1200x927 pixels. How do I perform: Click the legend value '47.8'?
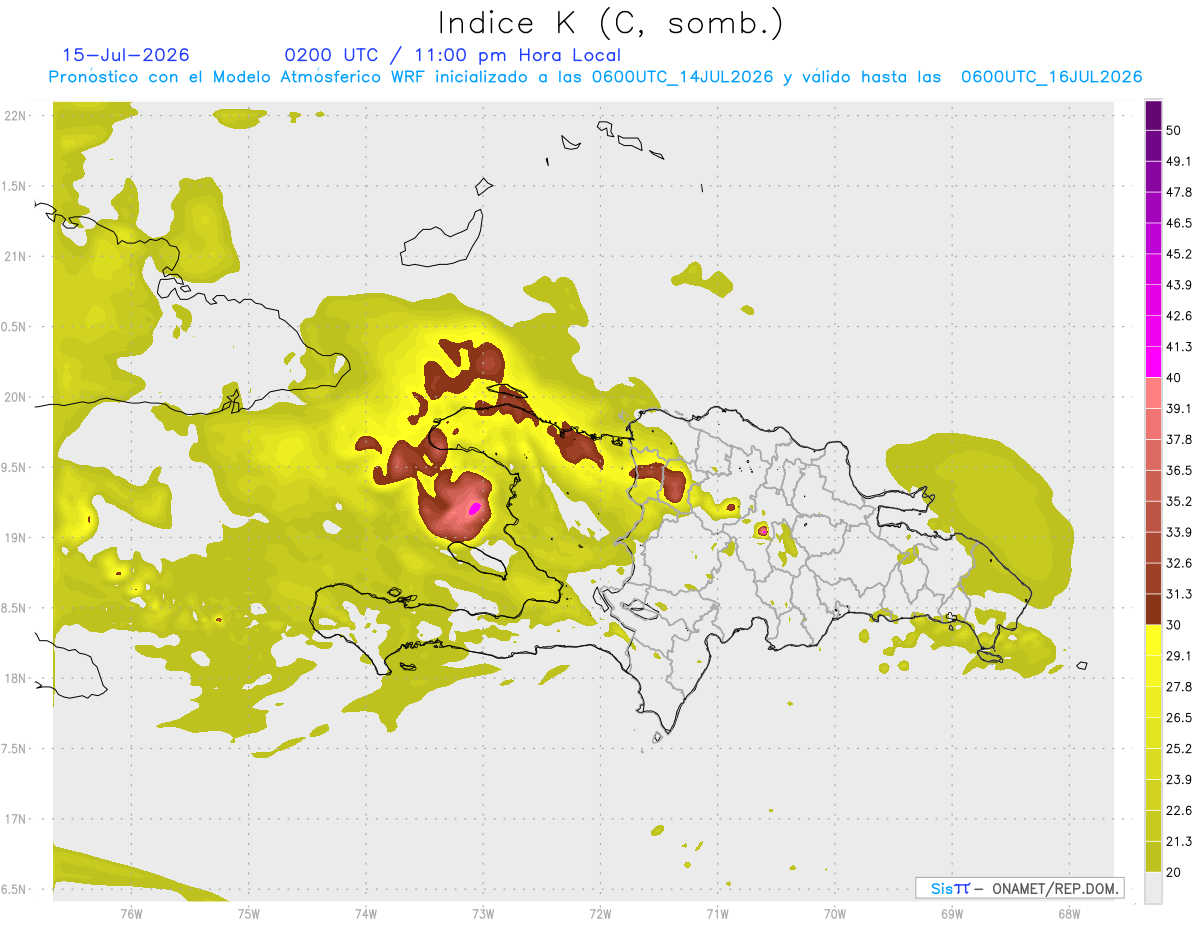(1179, 192)
